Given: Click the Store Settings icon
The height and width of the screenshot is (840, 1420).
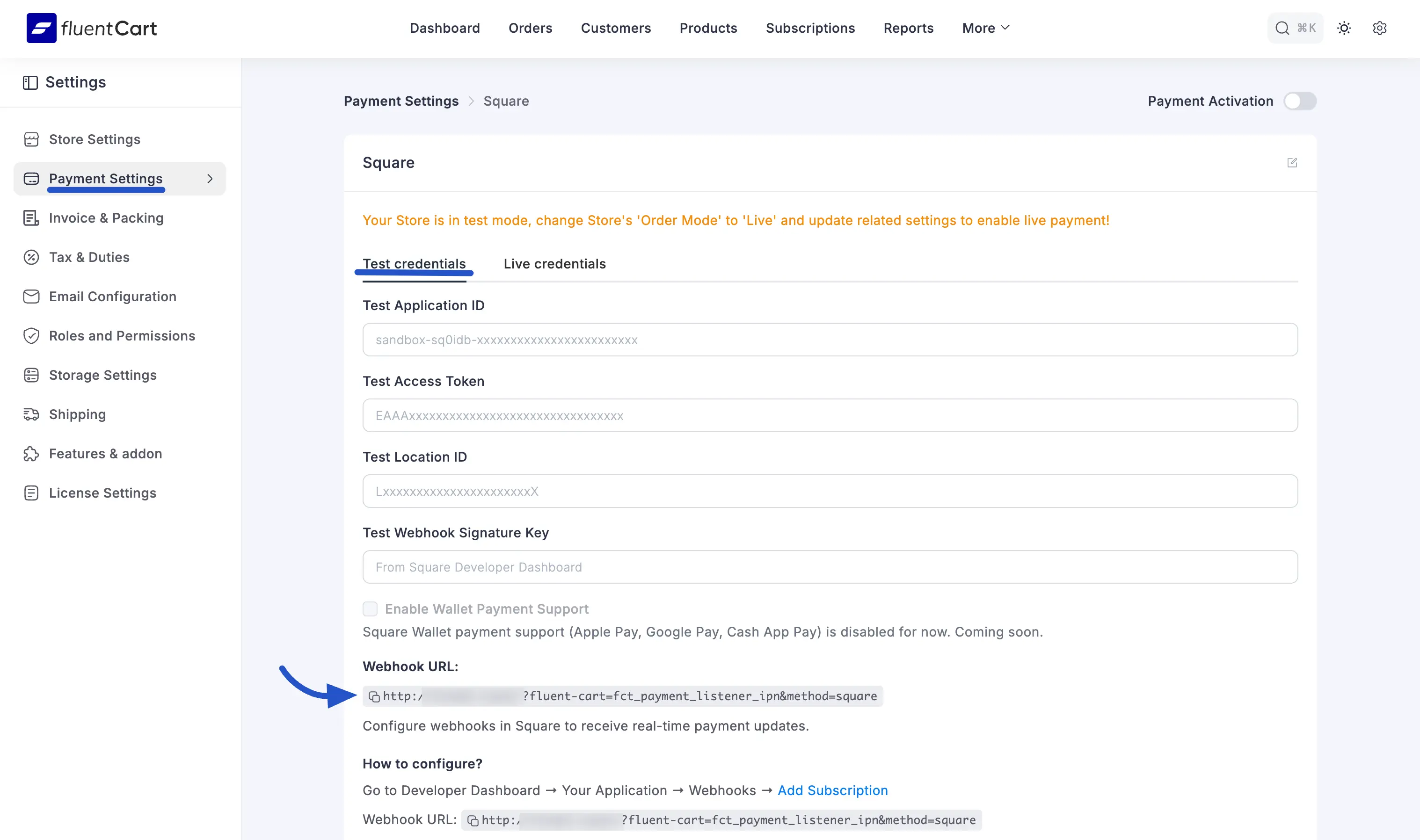Looking at the screenshot, I should tap(31, 139).
